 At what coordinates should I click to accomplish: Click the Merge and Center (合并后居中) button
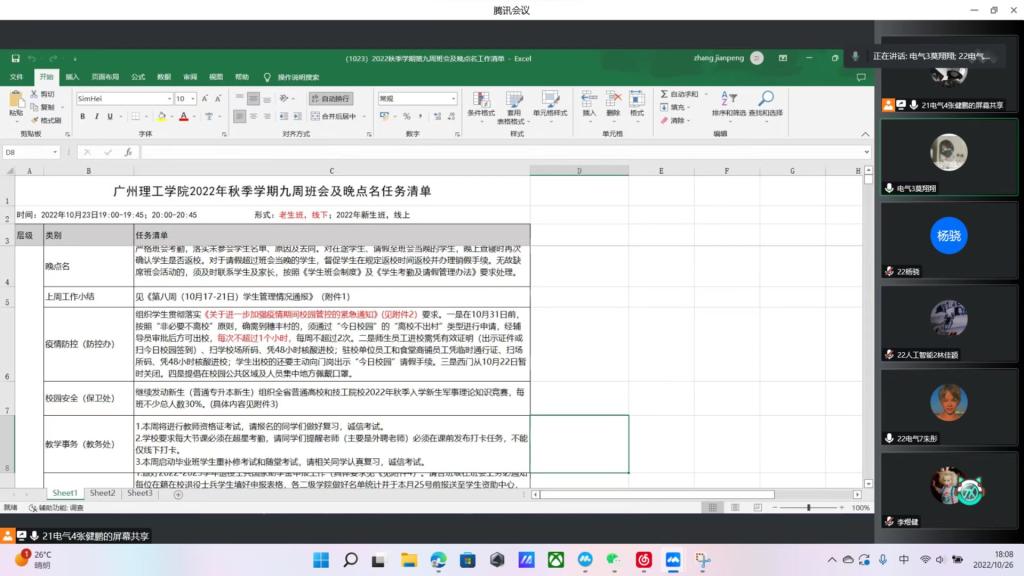click(x=334, y=116)
